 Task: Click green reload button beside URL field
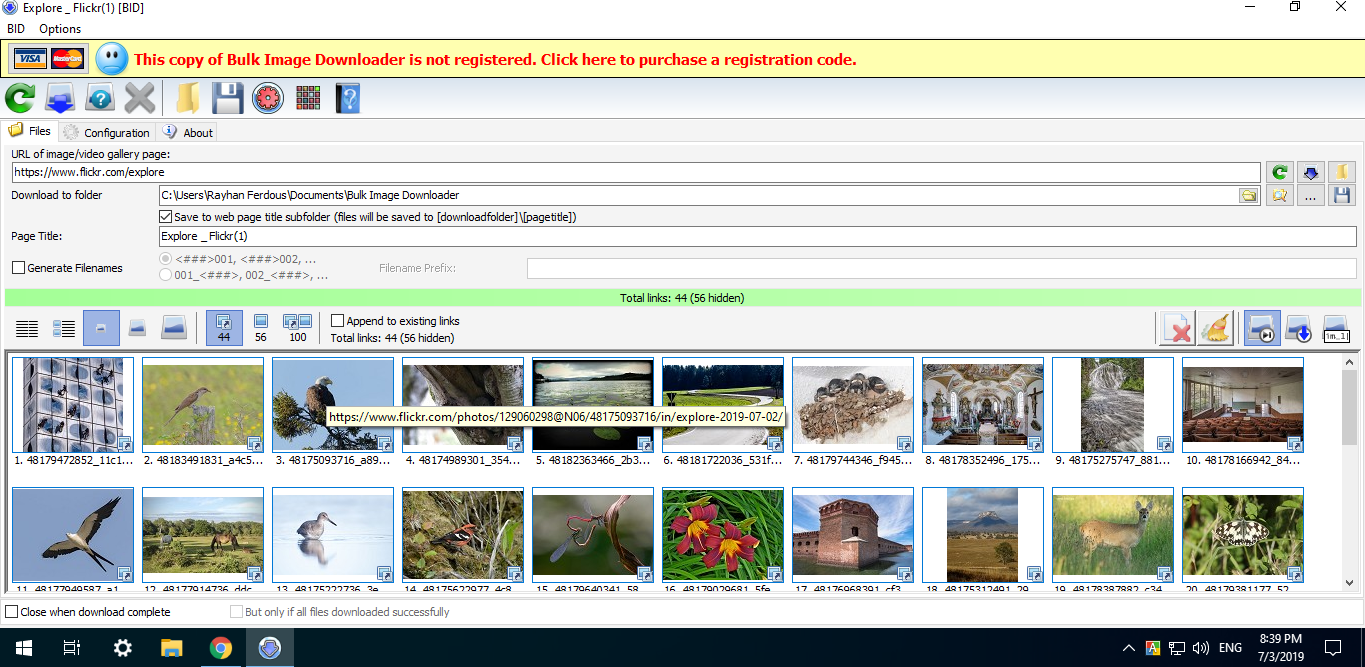[1279, 172]
